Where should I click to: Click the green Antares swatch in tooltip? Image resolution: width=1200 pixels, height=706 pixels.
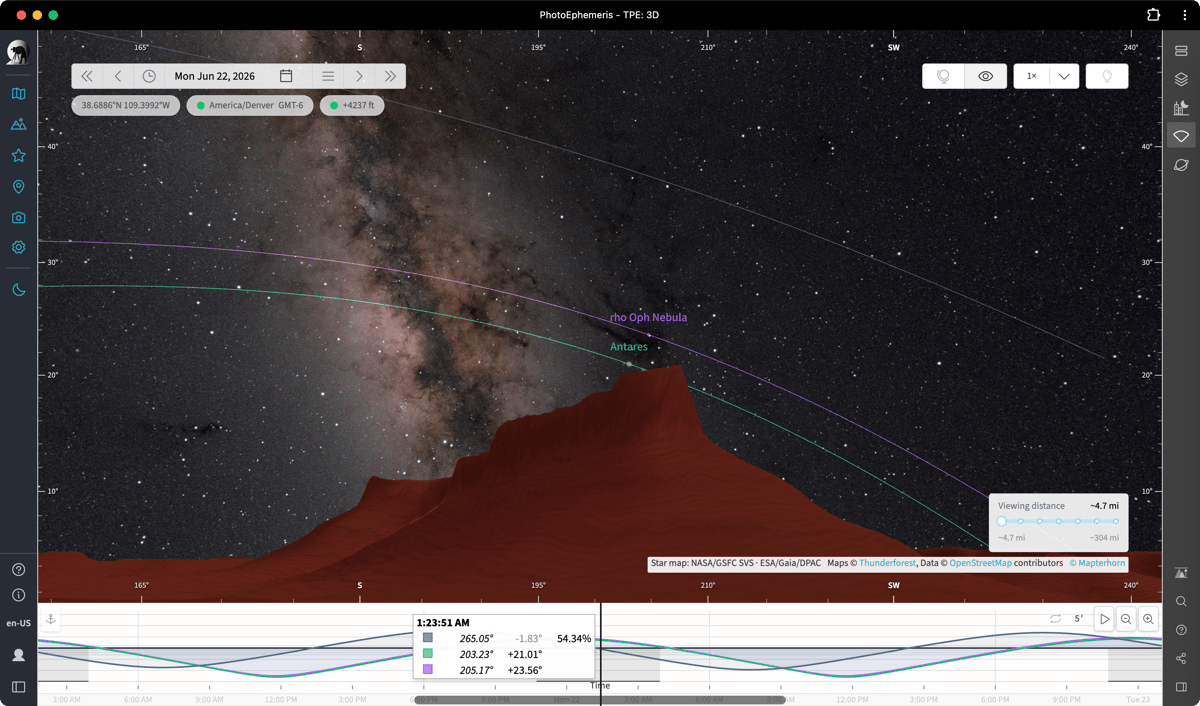[428, 654]
